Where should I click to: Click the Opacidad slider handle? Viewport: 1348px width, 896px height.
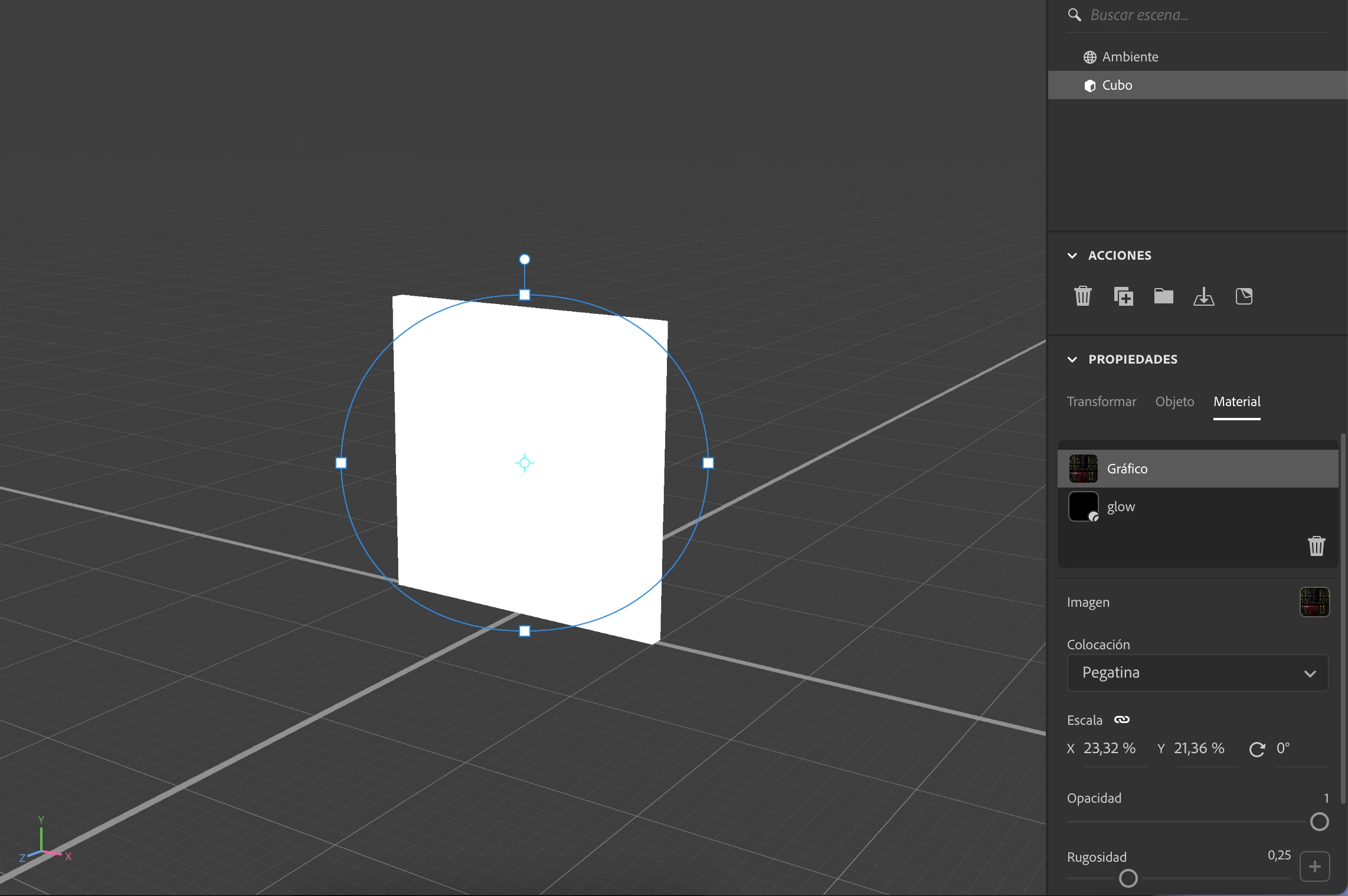(1319, 822)
